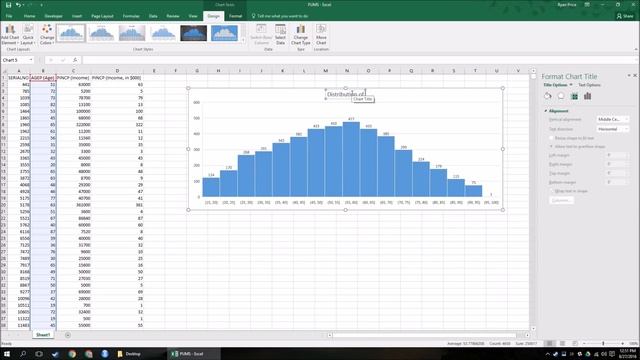Open the Formulas tab
The height and width of the screenshot is (360, 640).
[x=131, y=16]
